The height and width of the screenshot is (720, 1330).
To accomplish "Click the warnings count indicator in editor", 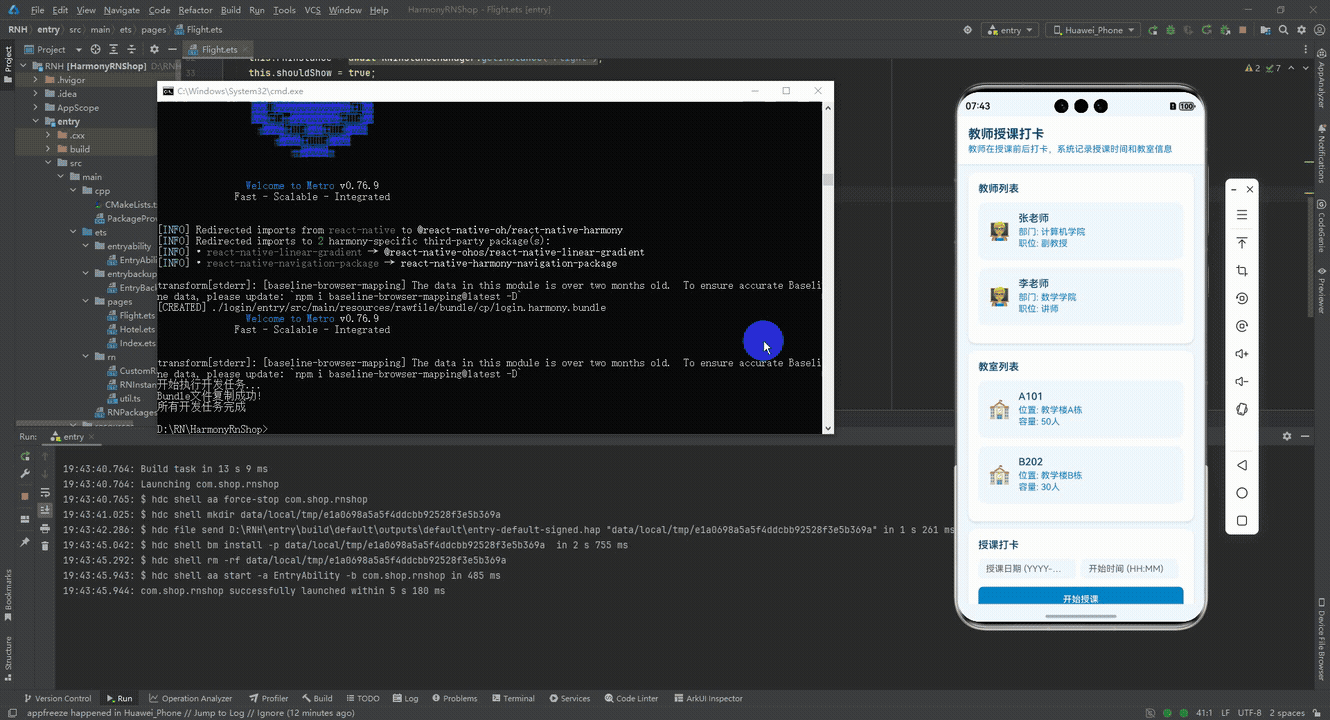I will pyautogui.click(x=1251, y=68).
